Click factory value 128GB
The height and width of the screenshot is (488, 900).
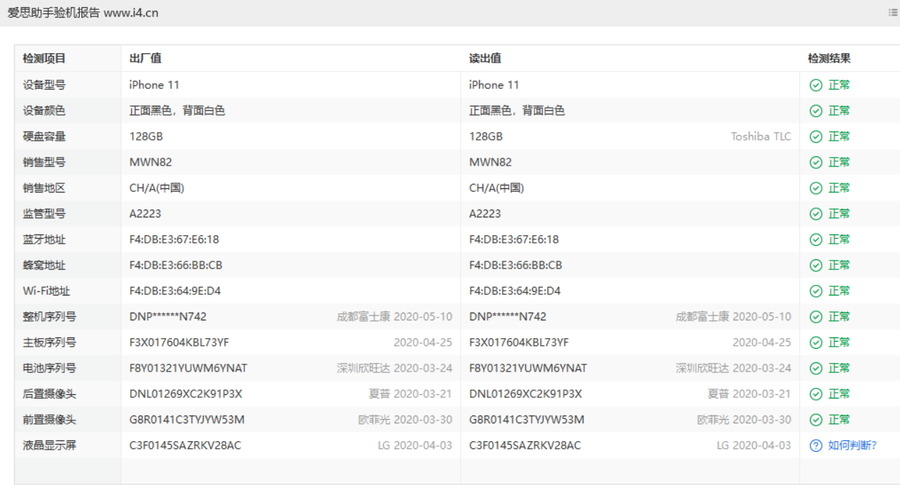pyautogui.click(x=146, y=137)
